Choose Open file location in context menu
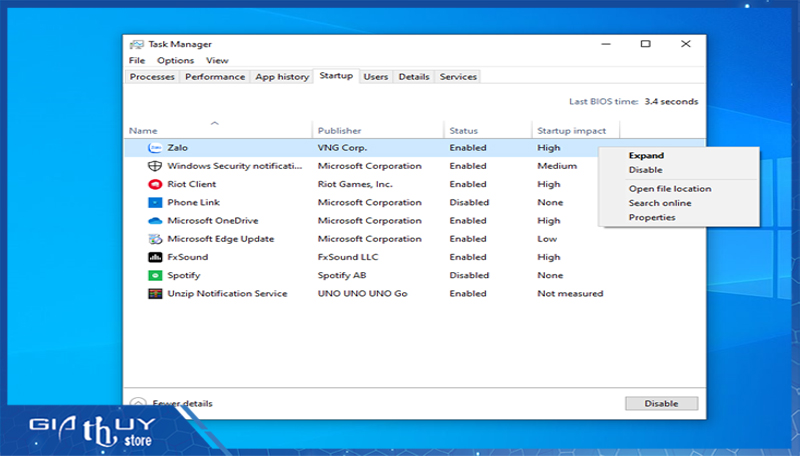 coord(670,189)
